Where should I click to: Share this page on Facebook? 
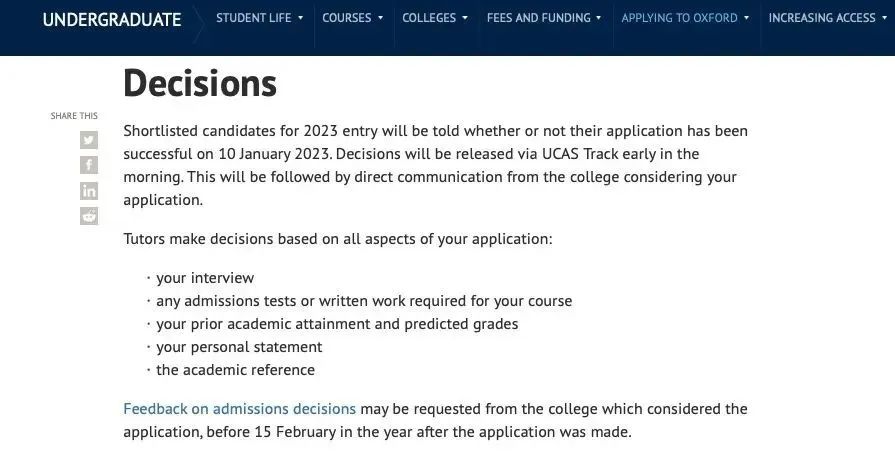pyautogui.click(x=89, y=165)
